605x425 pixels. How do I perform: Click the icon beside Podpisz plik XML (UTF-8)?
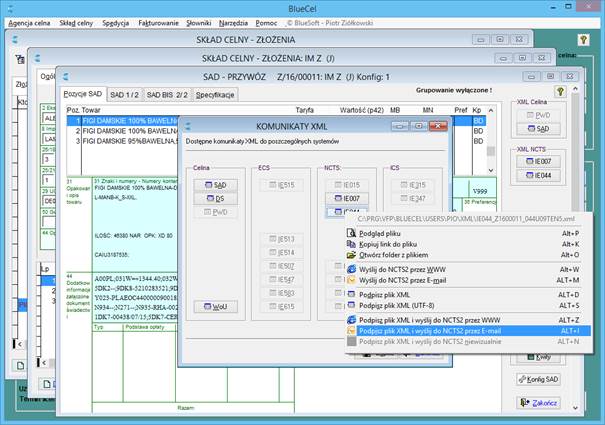[351, 305]
